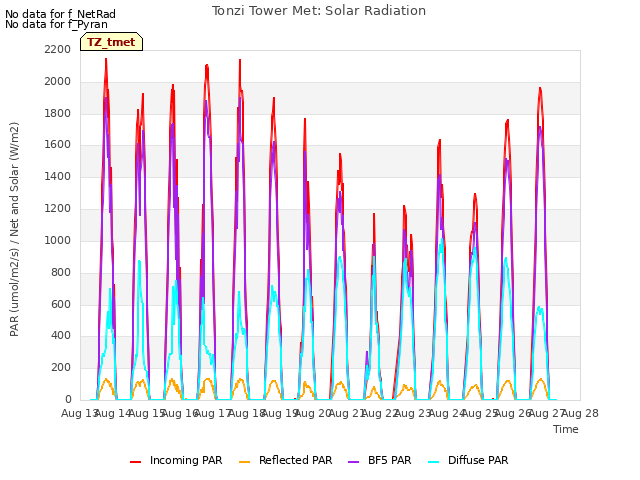Image resolution: width=640 pixels, height=480 pixels.
Task: Click the 2200 y-axis tick label
Action: [x=58, y=49]
